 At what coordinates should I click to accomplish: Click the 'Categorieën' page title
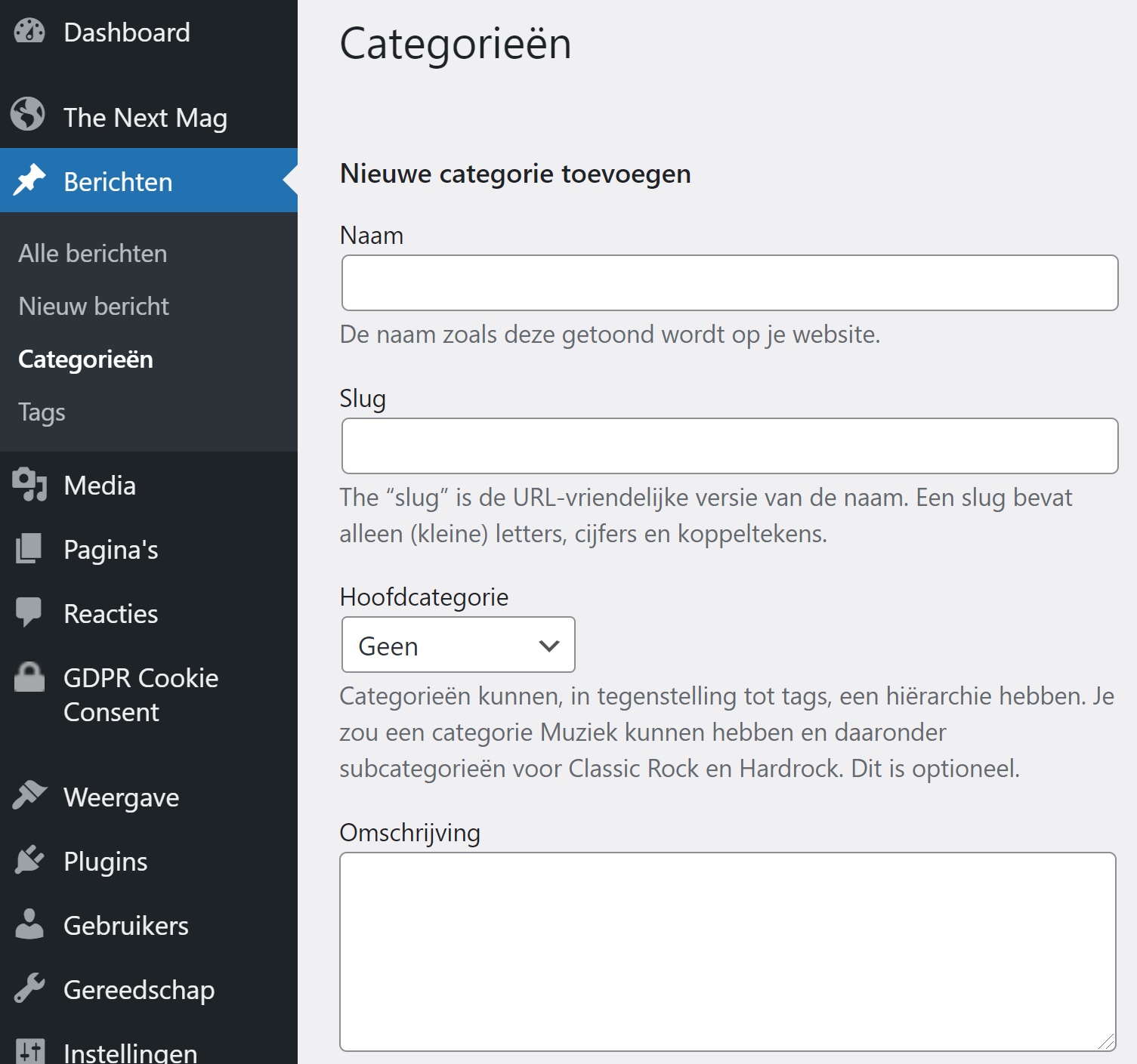(x=456, y=44)
